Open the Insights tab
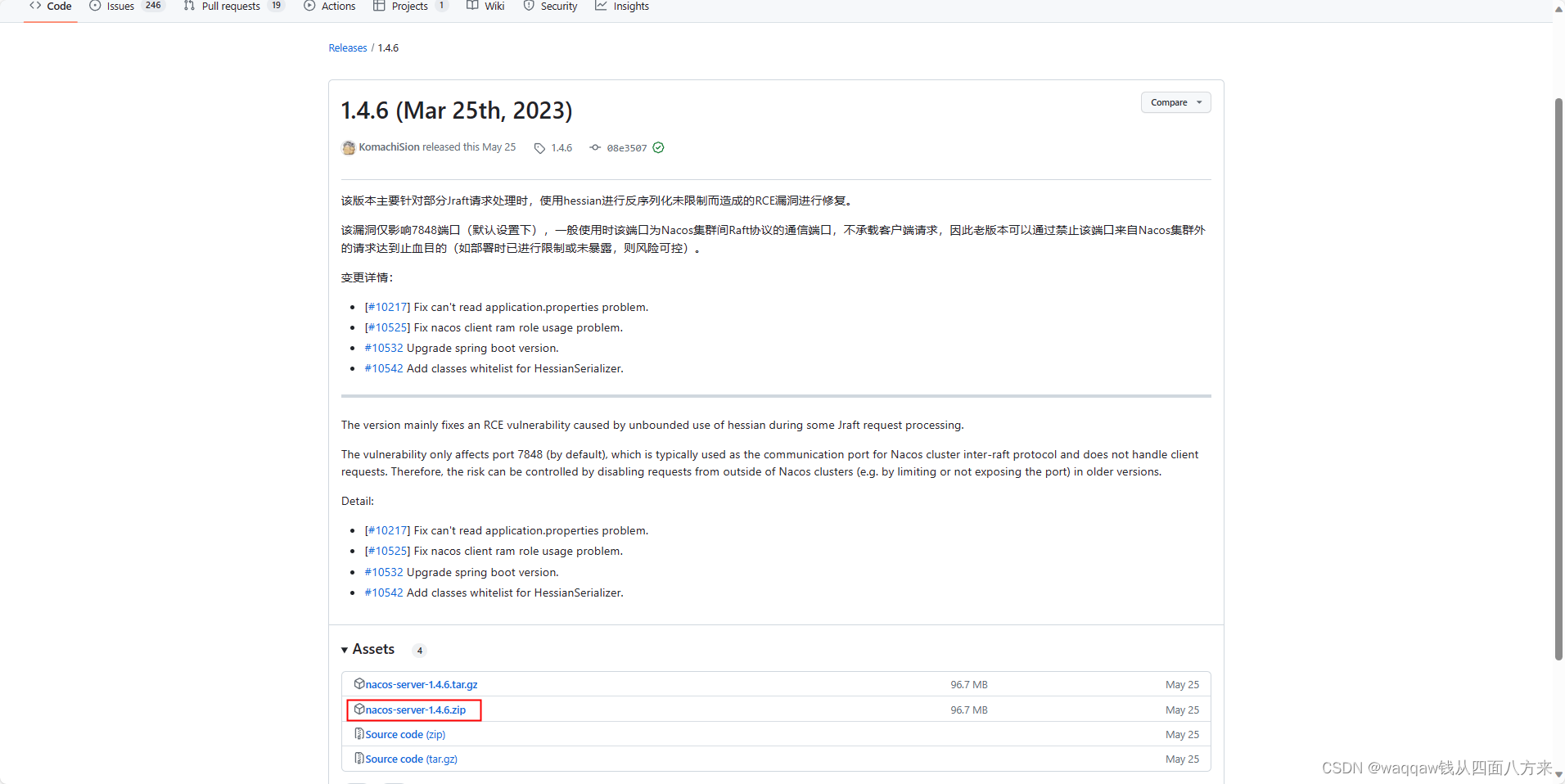The width and height of the screenshot is (1565, 784). (622, 7)
